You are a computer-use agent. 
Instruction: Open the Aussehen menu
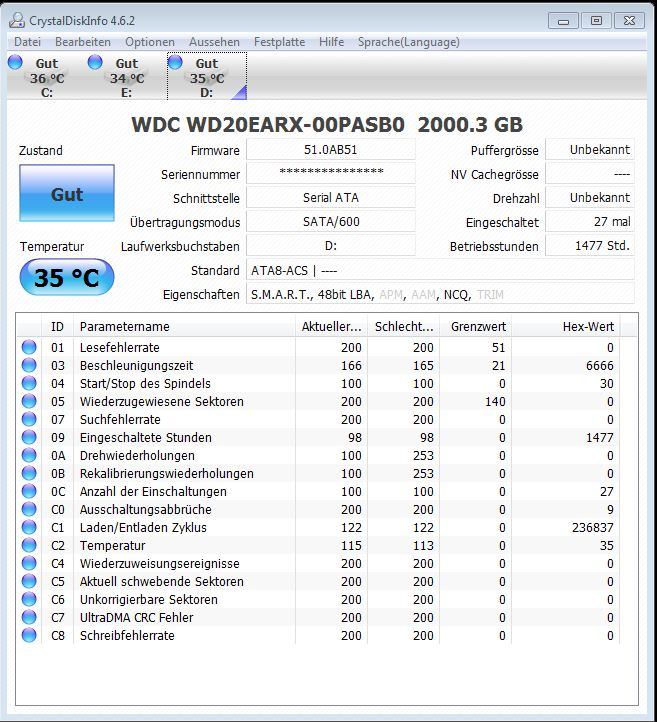pos(214,42)
